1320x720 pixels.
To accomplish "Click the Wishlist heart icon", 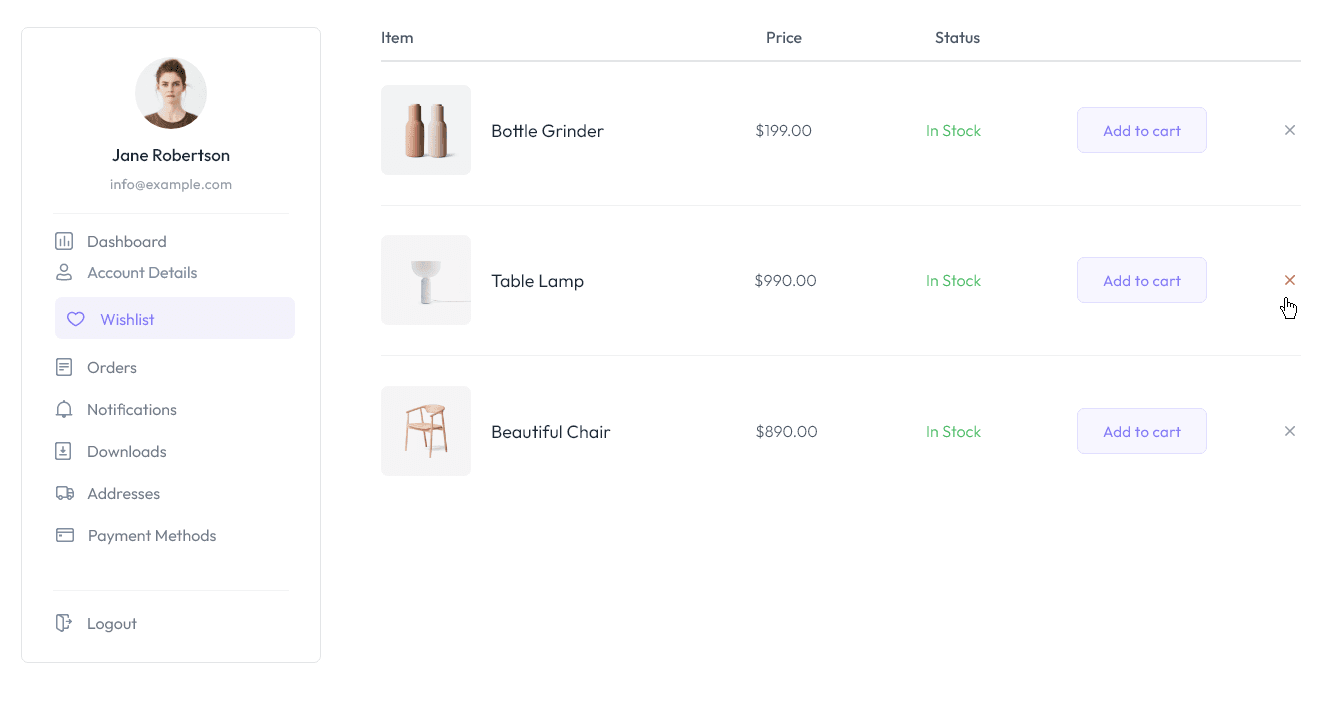I will coord(75,319).
